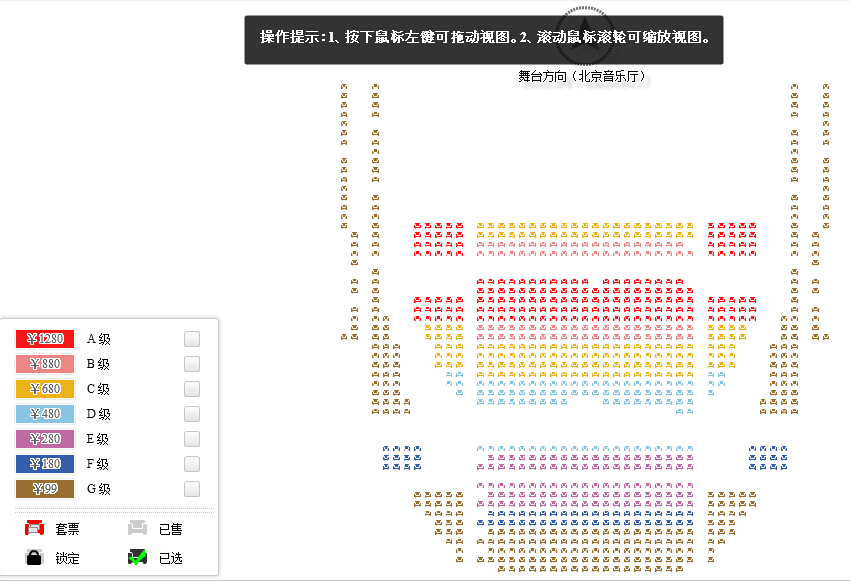Check the F级 ¥180 checkbox
Viewport: 850px width, 581px height.
click(x=192, y=463)
